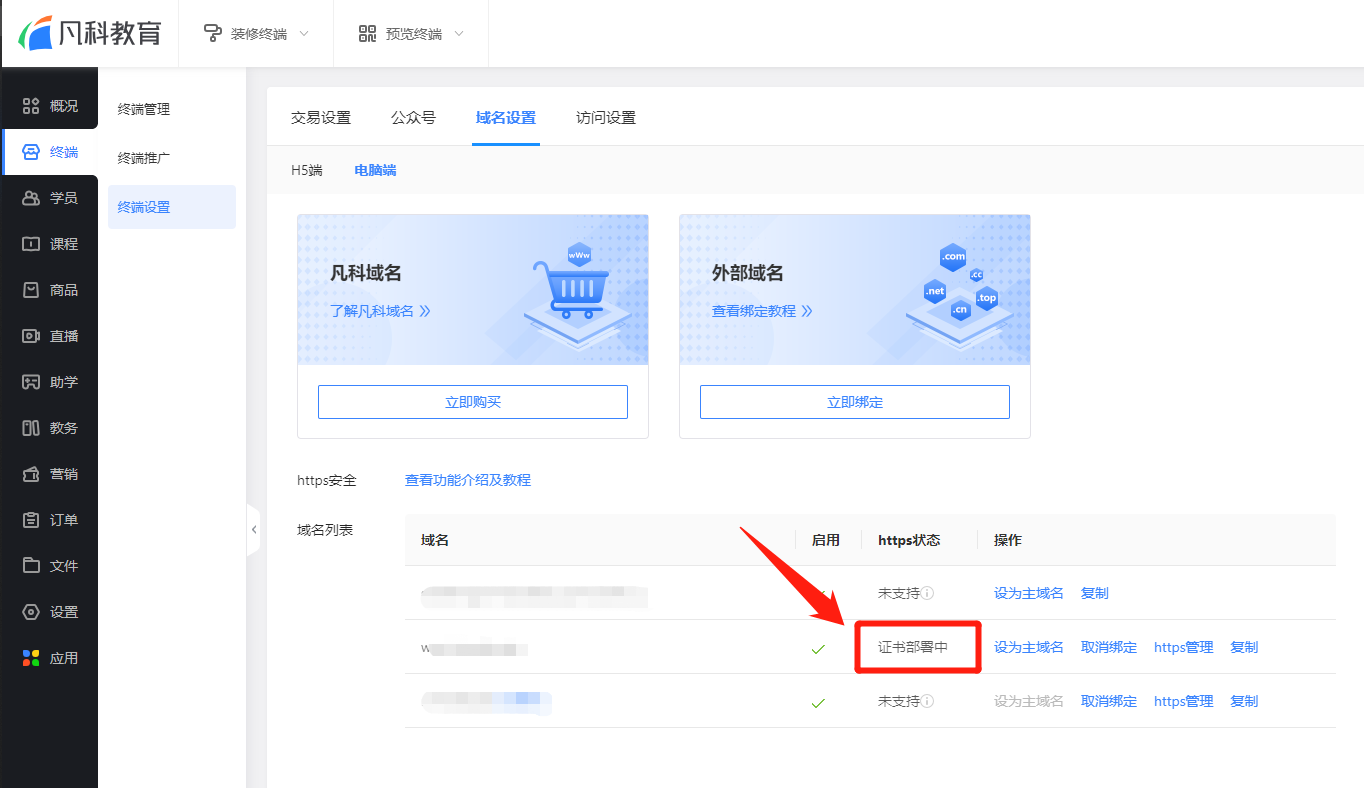Open 查看功能介绍及教程 link next to https安全
This screenshot has height=788, width=1364.
point(468,480)
